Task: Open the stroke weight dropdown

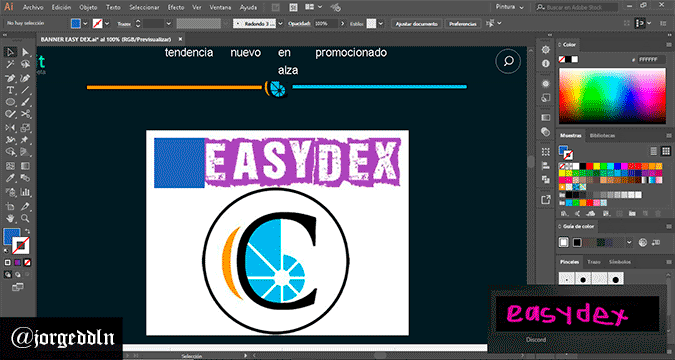Action: (x=169, y=24)
